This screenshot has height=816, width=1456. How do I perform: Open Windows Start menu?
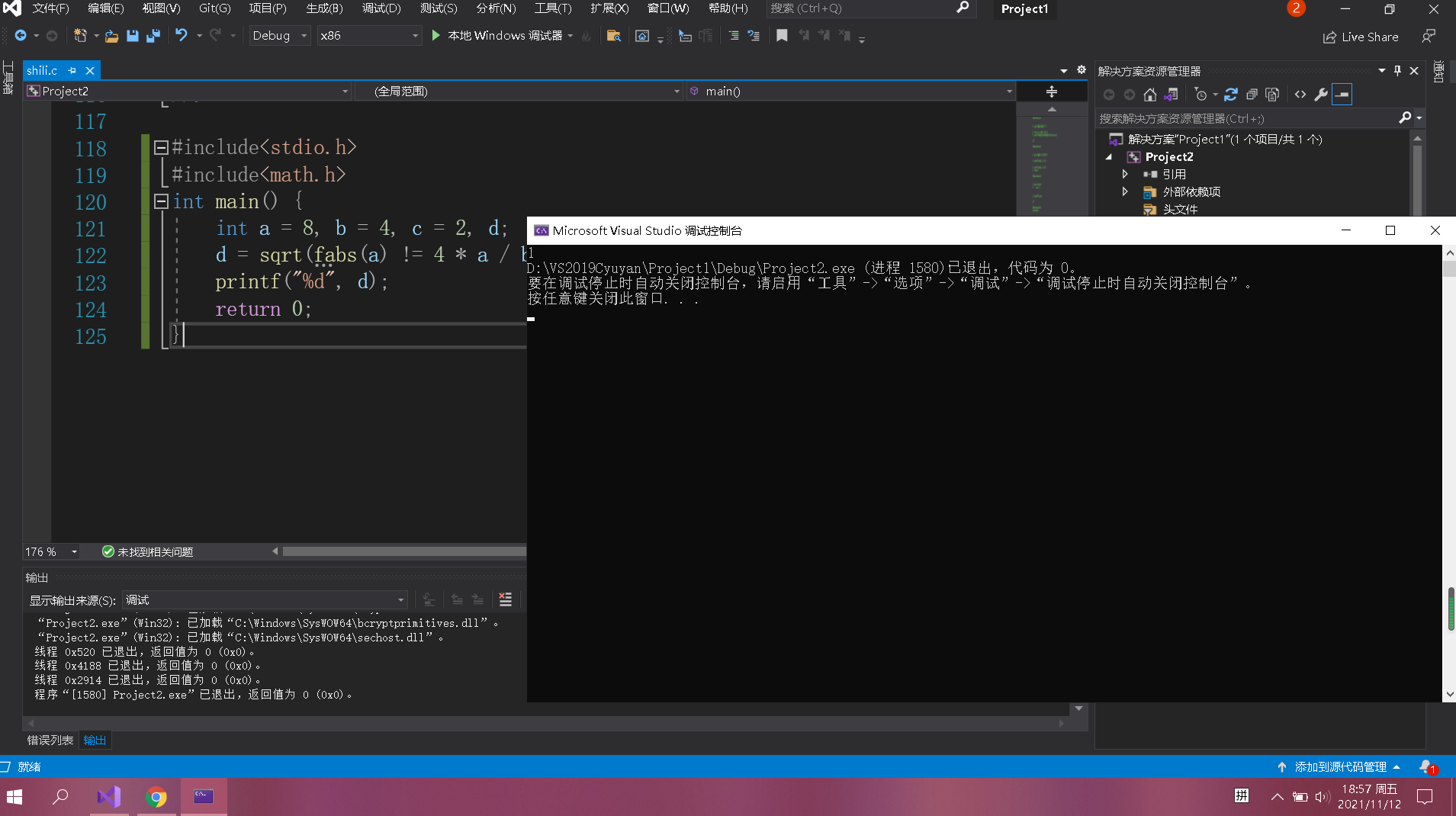coord(14,797)
